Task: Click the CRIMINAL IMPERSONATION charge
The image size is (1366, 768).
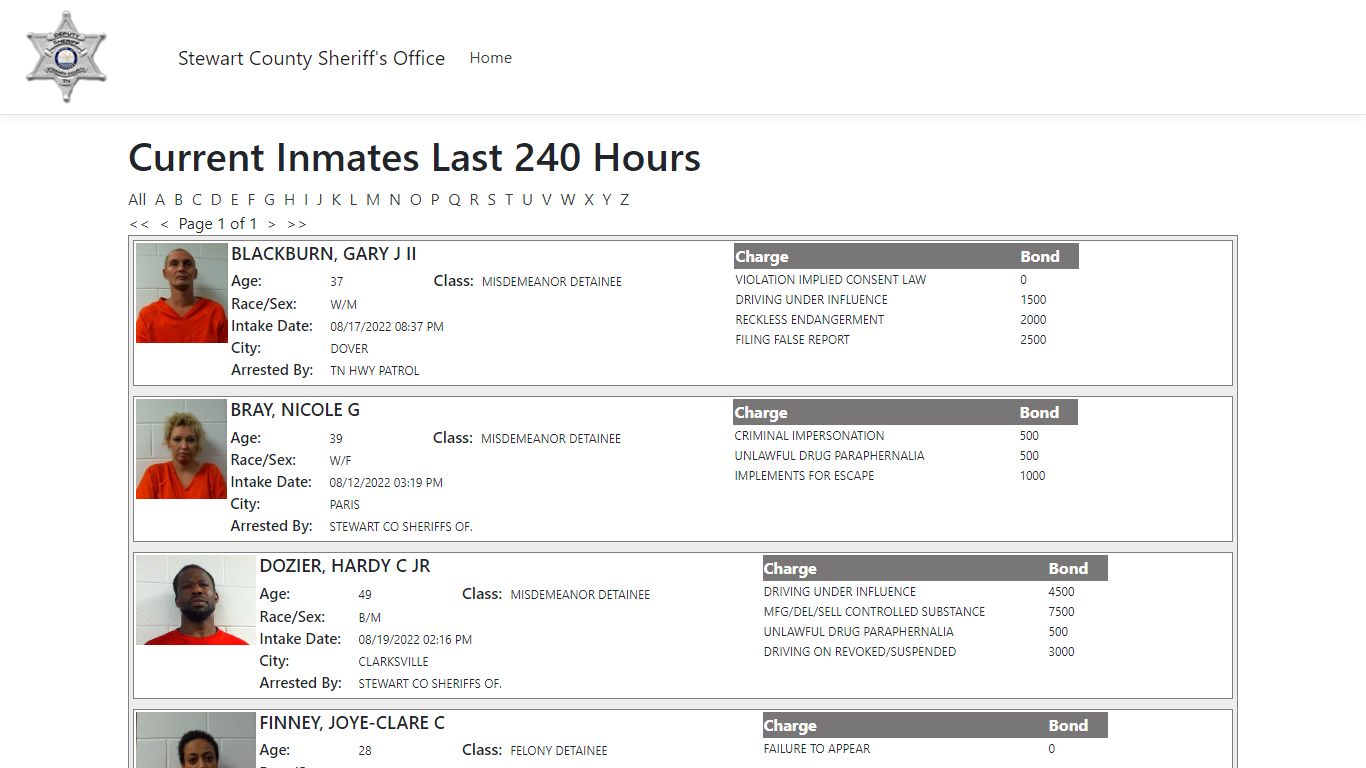Action: 810,436
